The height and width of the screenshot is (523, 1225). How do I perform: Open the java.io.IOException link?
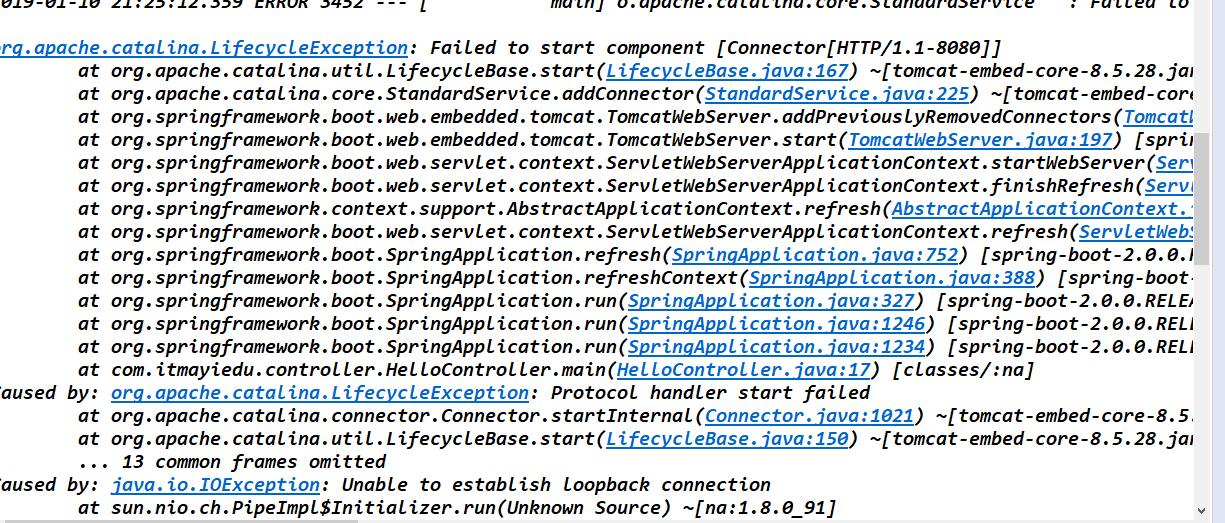(215, 485)
